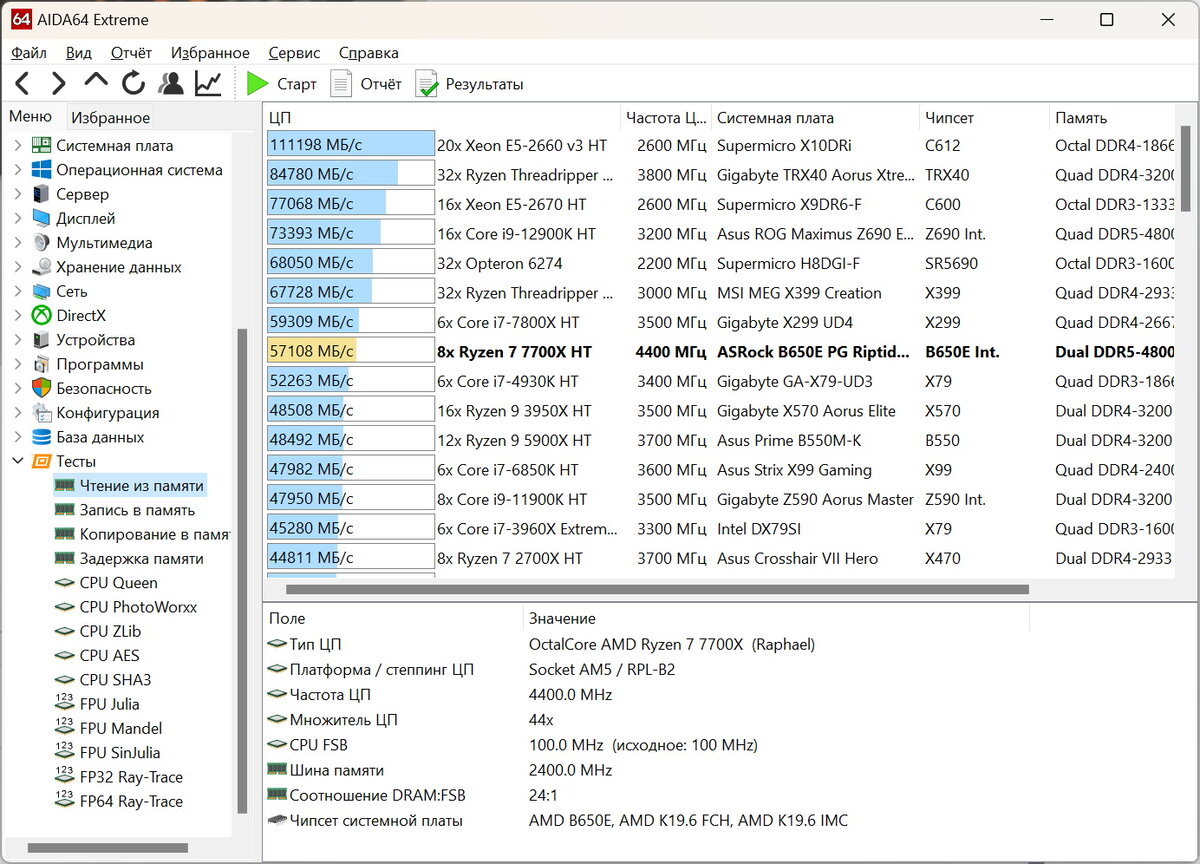Viewport: 1200px width, 864px height.
Task: Select the Копирование в память test
Action: (x=142, y=534)
